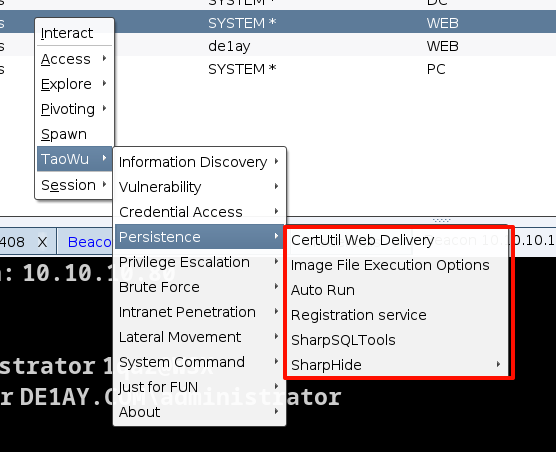
Task: Open the Session submenu
Action: 74,185
